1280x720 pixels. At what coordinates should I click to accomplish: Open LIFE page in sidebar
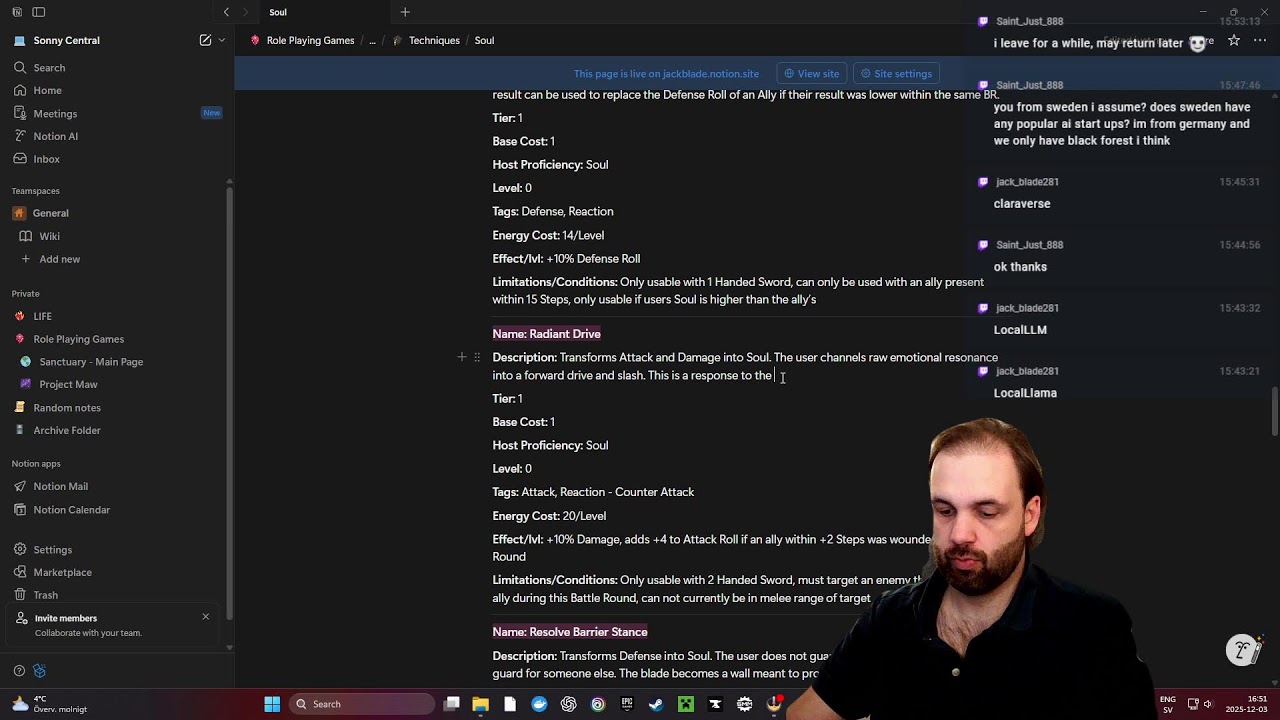pos(42,316)
